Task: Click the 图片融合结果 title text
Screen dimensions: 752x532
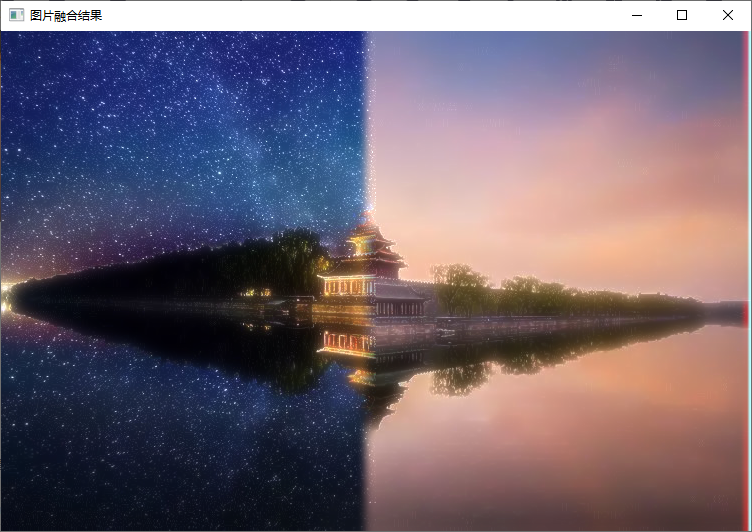Action: coord(66,15)
